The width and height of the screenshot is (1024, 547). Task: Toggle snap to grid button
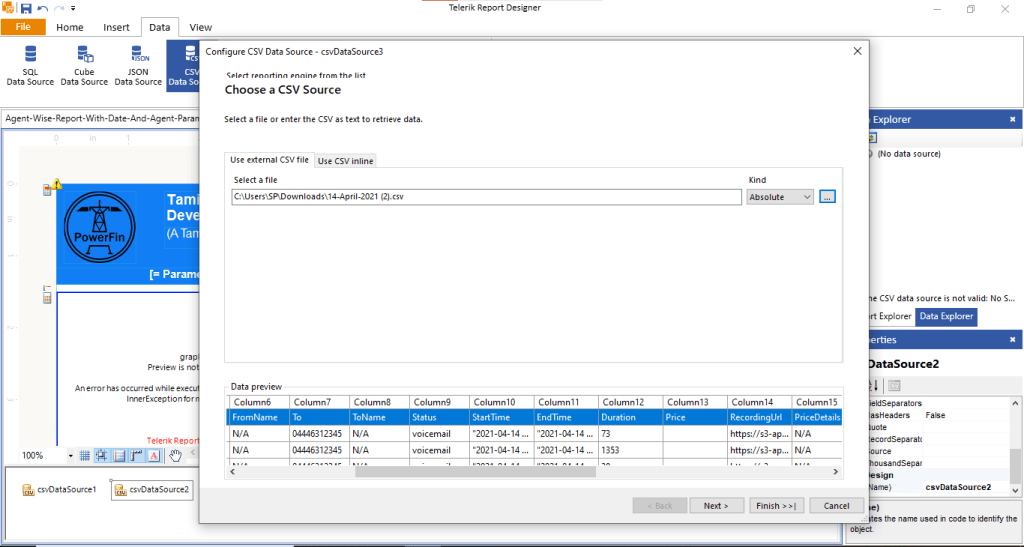pos(103,456)
